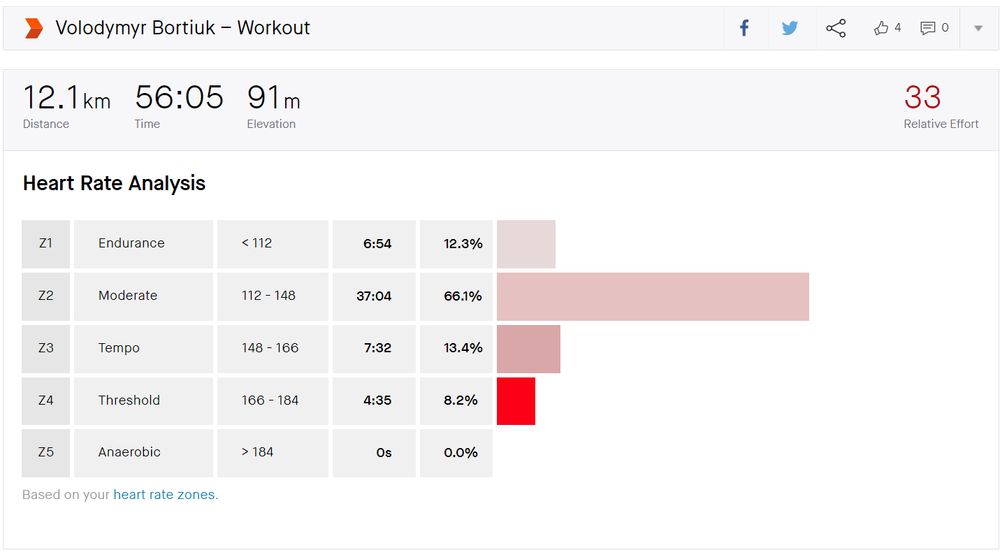Open the share options icon
1000x555 pixels.
(835, 28)
